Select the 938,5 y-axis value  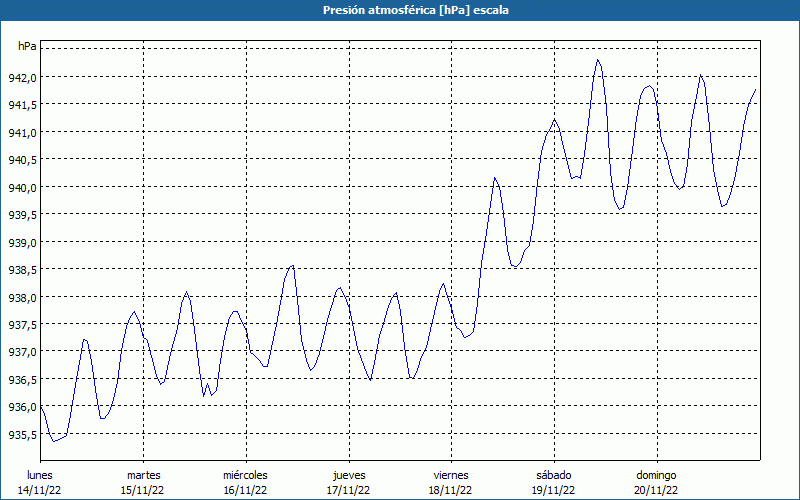click(23, 270)
